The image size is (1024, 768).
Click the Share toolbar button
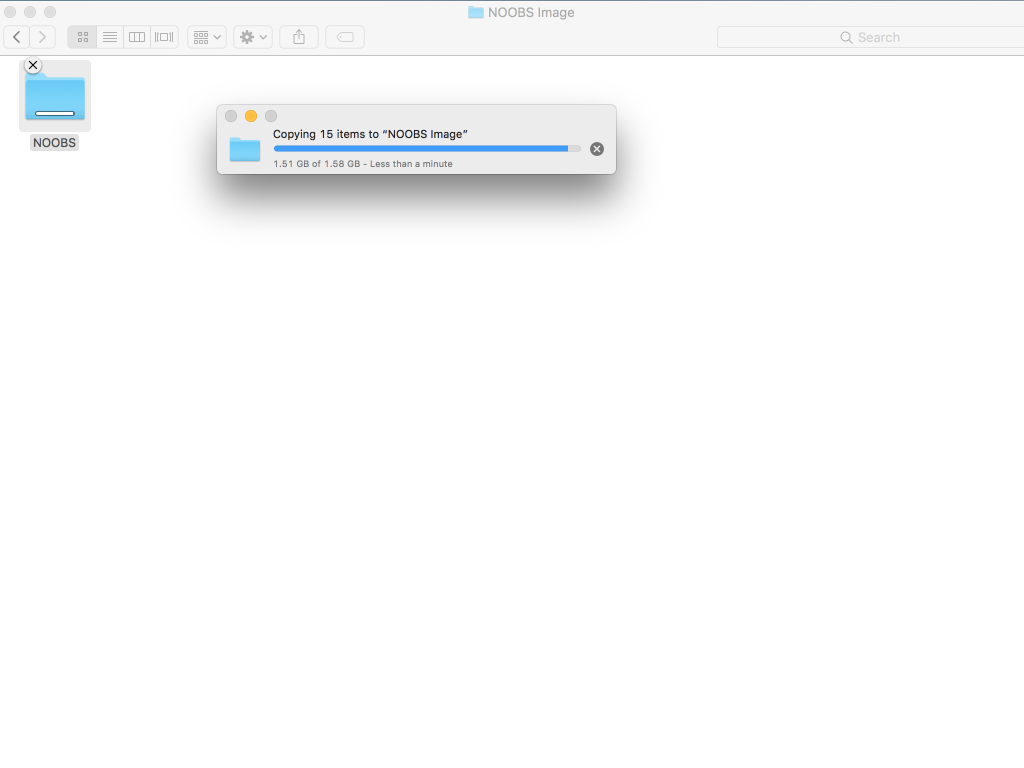[x=299, y=37]
